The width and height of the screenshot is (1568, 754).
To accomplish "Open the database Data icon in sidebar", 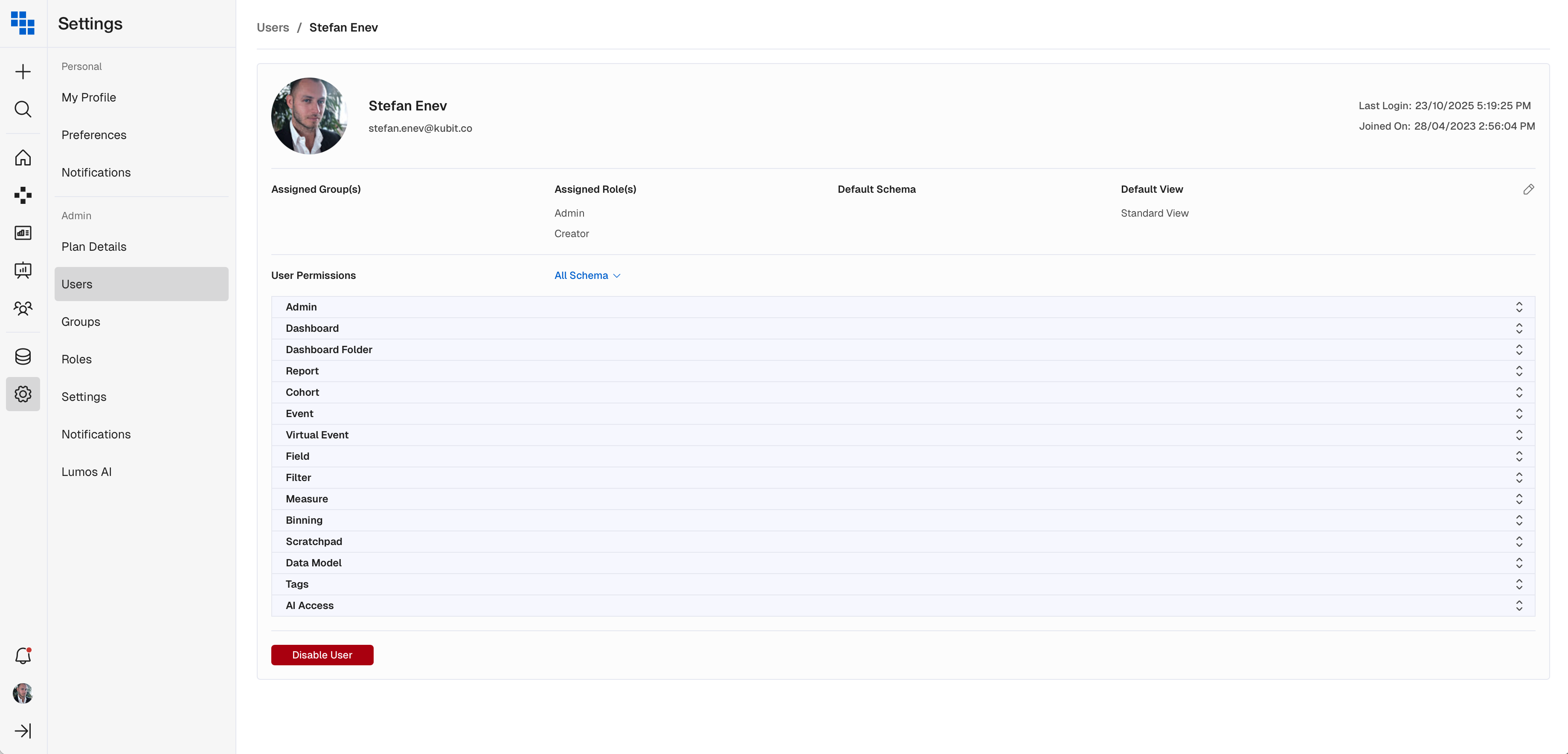I will tap(23, 357).
